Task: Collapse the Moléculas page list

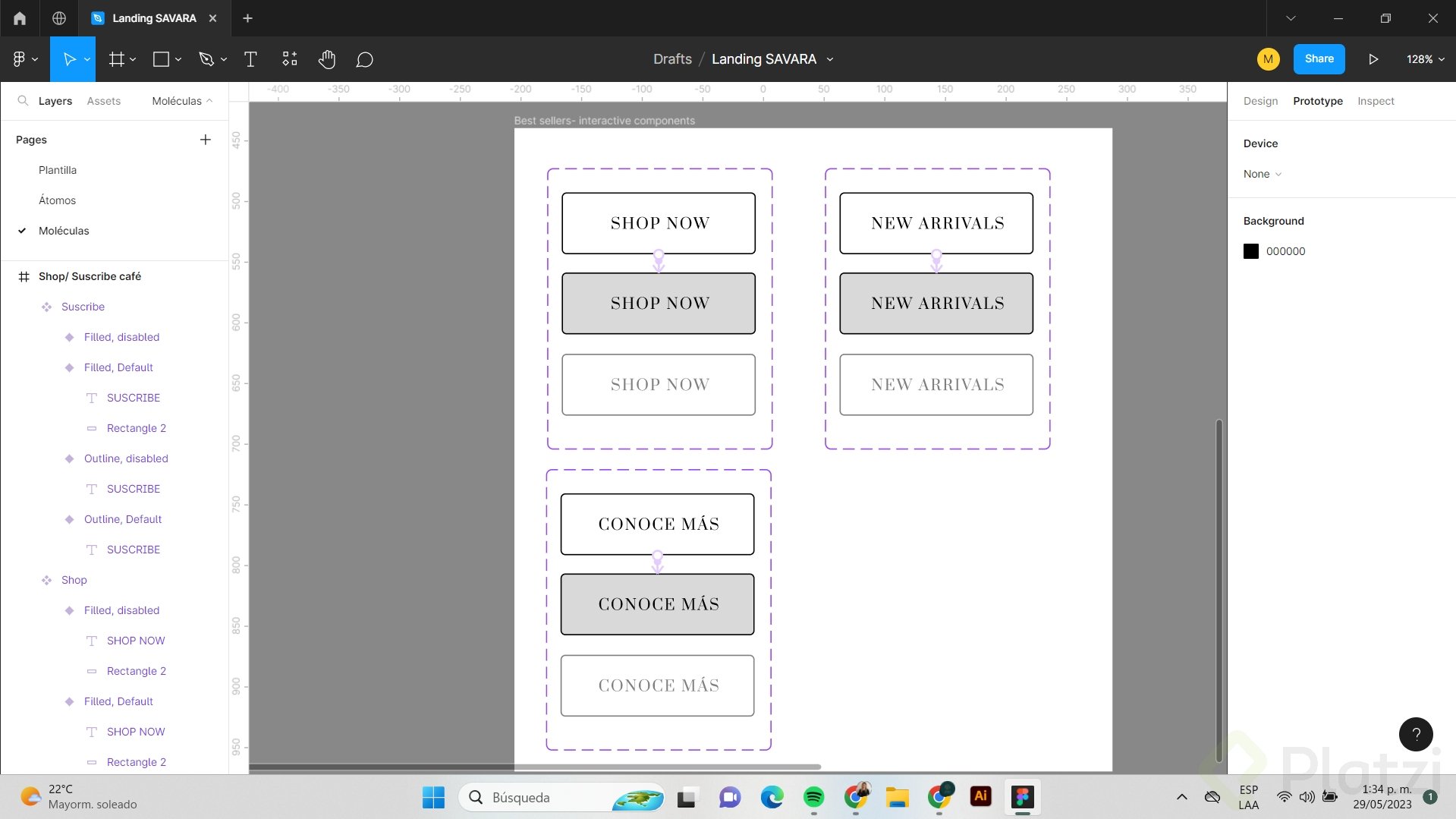Action: point(210,100)
